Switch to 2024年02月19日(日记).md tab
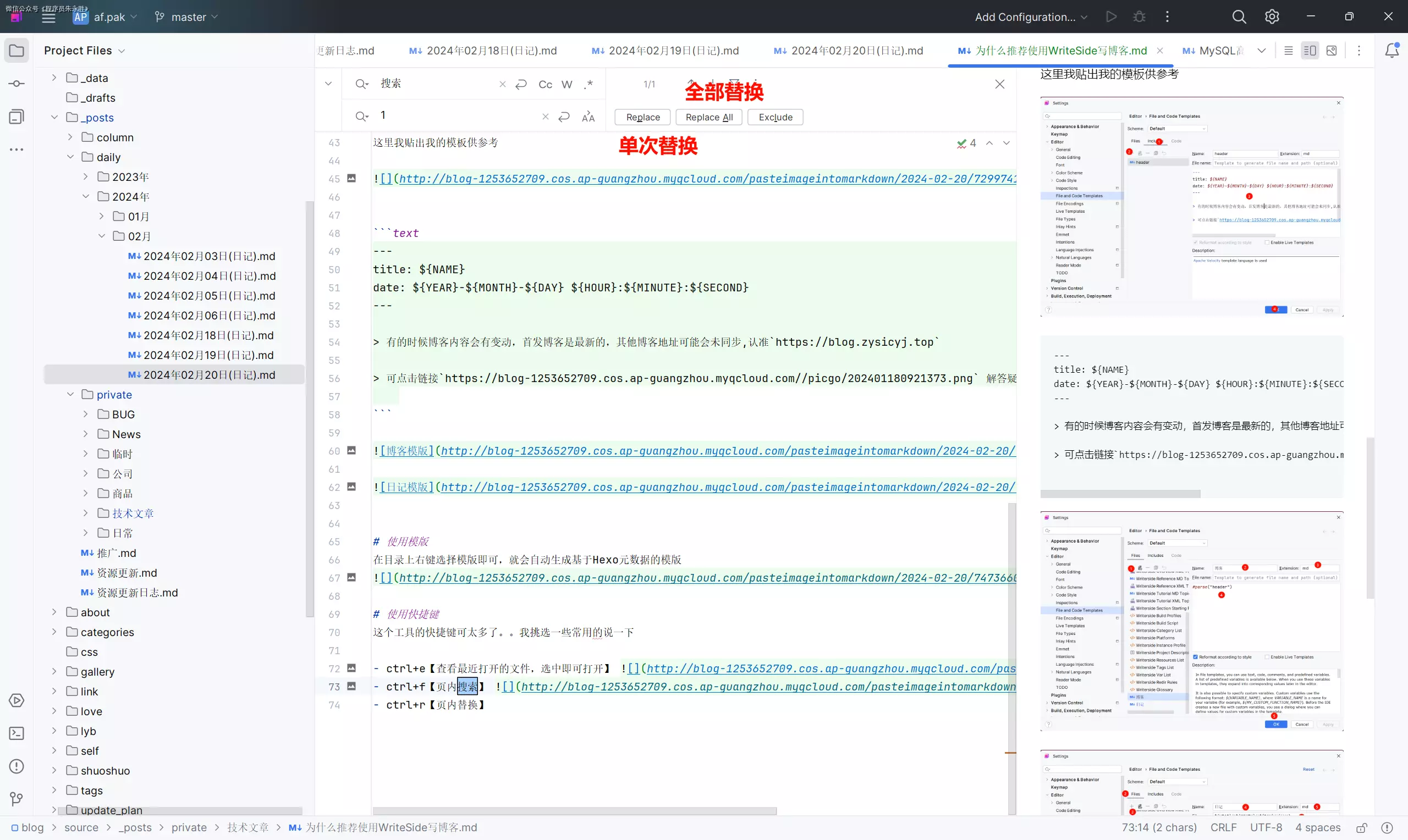Image resolution: width=1408 pixels, height=840 pixels. click(x=673, y=51)
